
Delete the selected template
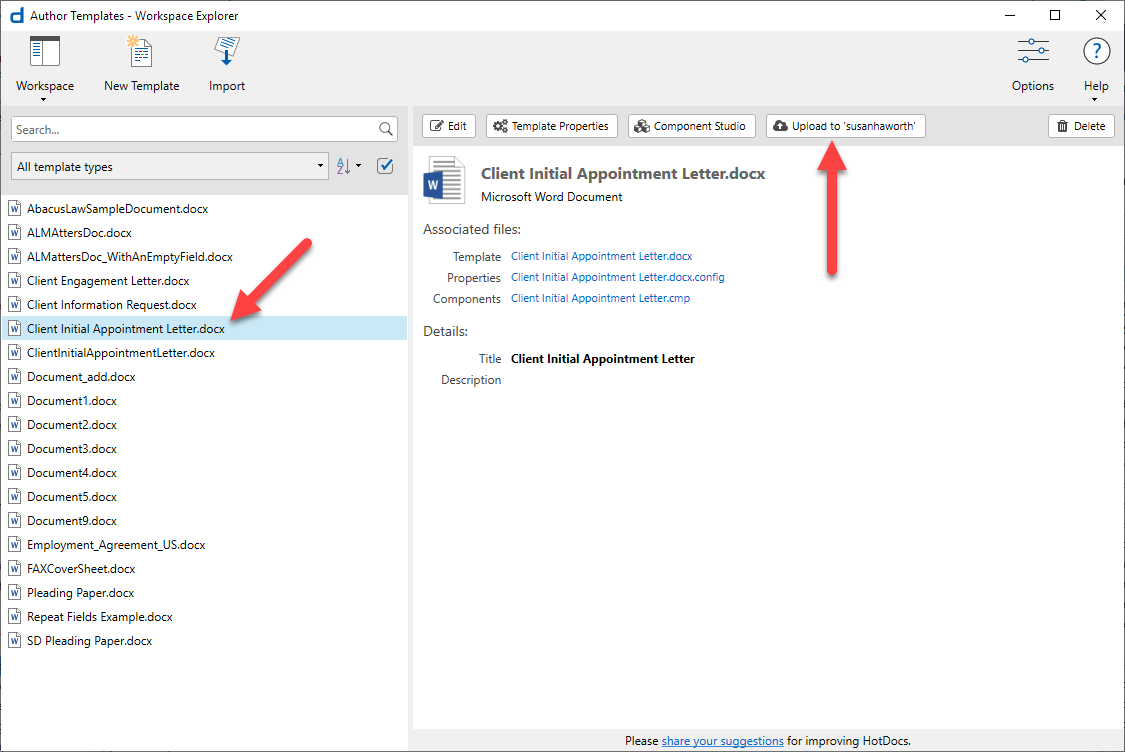[x=1081, y=126]
